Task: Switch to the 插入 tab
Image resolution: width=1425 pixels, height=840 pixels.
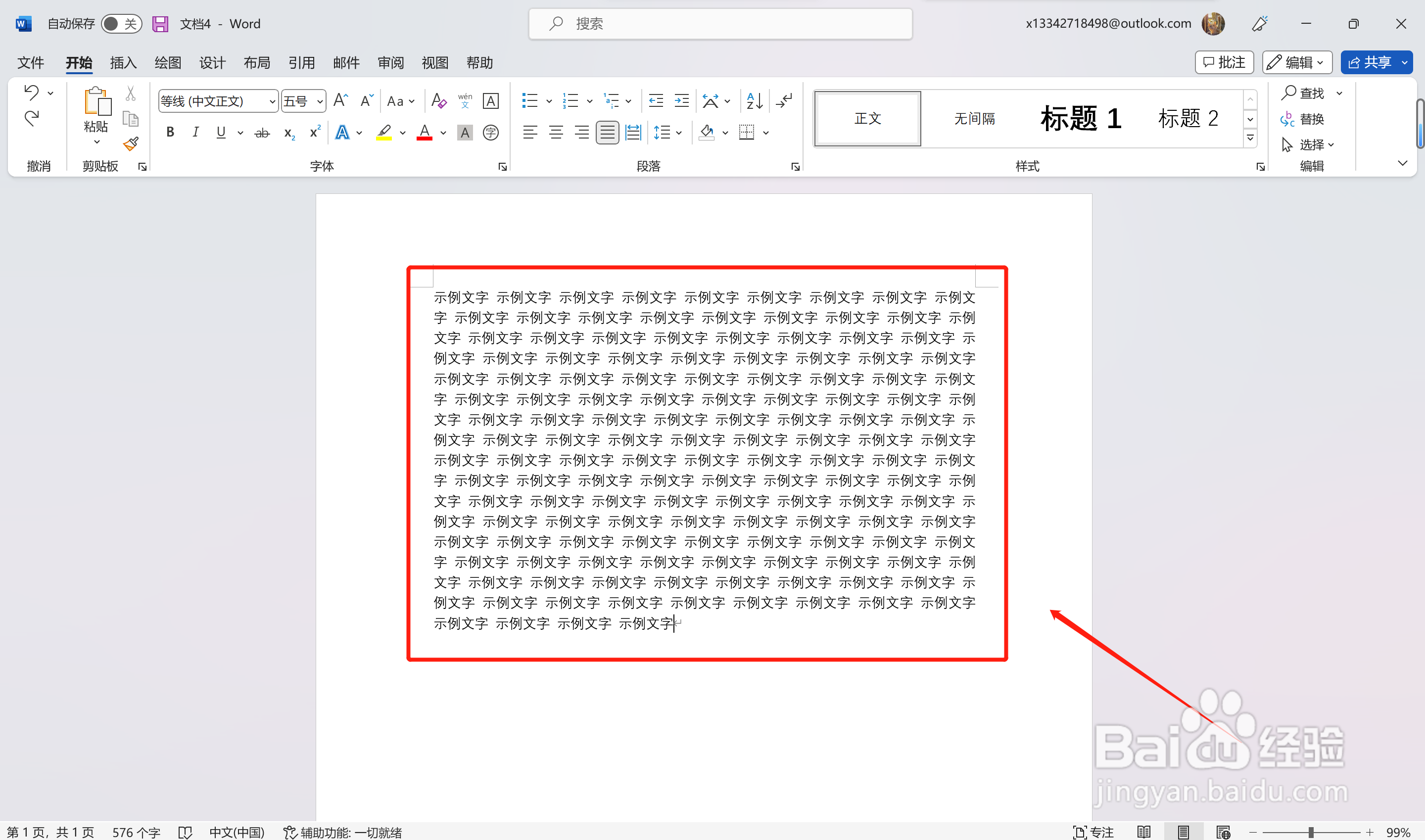Action: click(x=123, y=62)
